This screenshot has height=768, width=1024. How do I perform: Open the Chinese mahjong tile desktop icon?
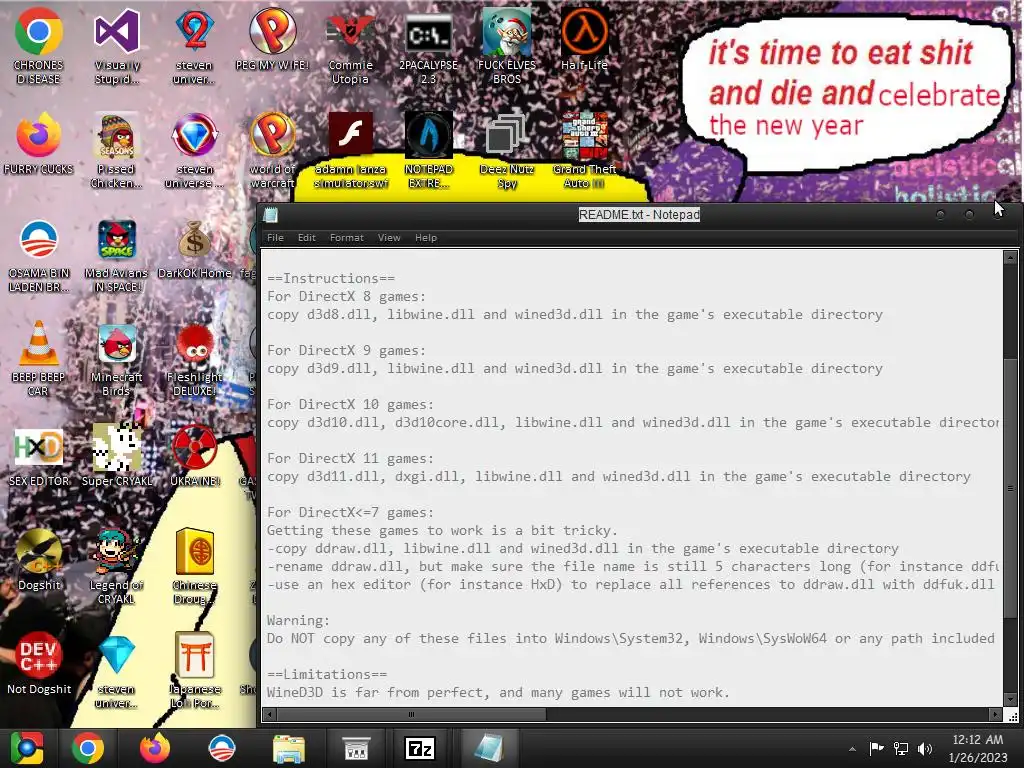coord(195,566)
